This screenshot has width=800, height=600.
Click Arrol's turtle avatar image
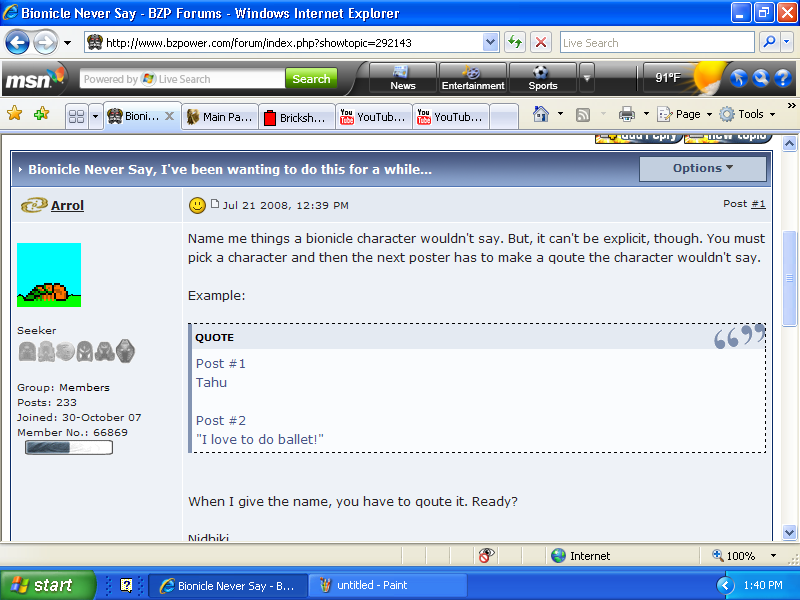pyautogui.click(x=49, y=275)
